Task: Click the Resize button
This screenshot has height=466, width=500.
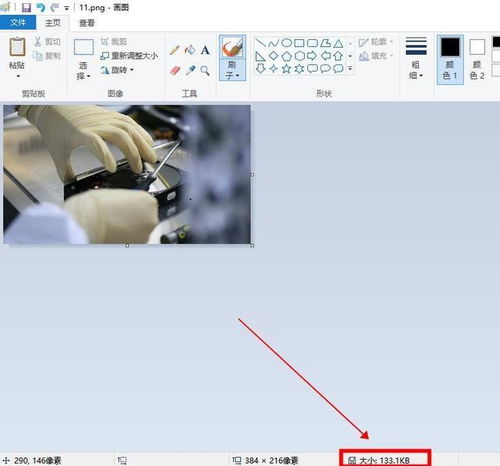Action: click(129, 56)
